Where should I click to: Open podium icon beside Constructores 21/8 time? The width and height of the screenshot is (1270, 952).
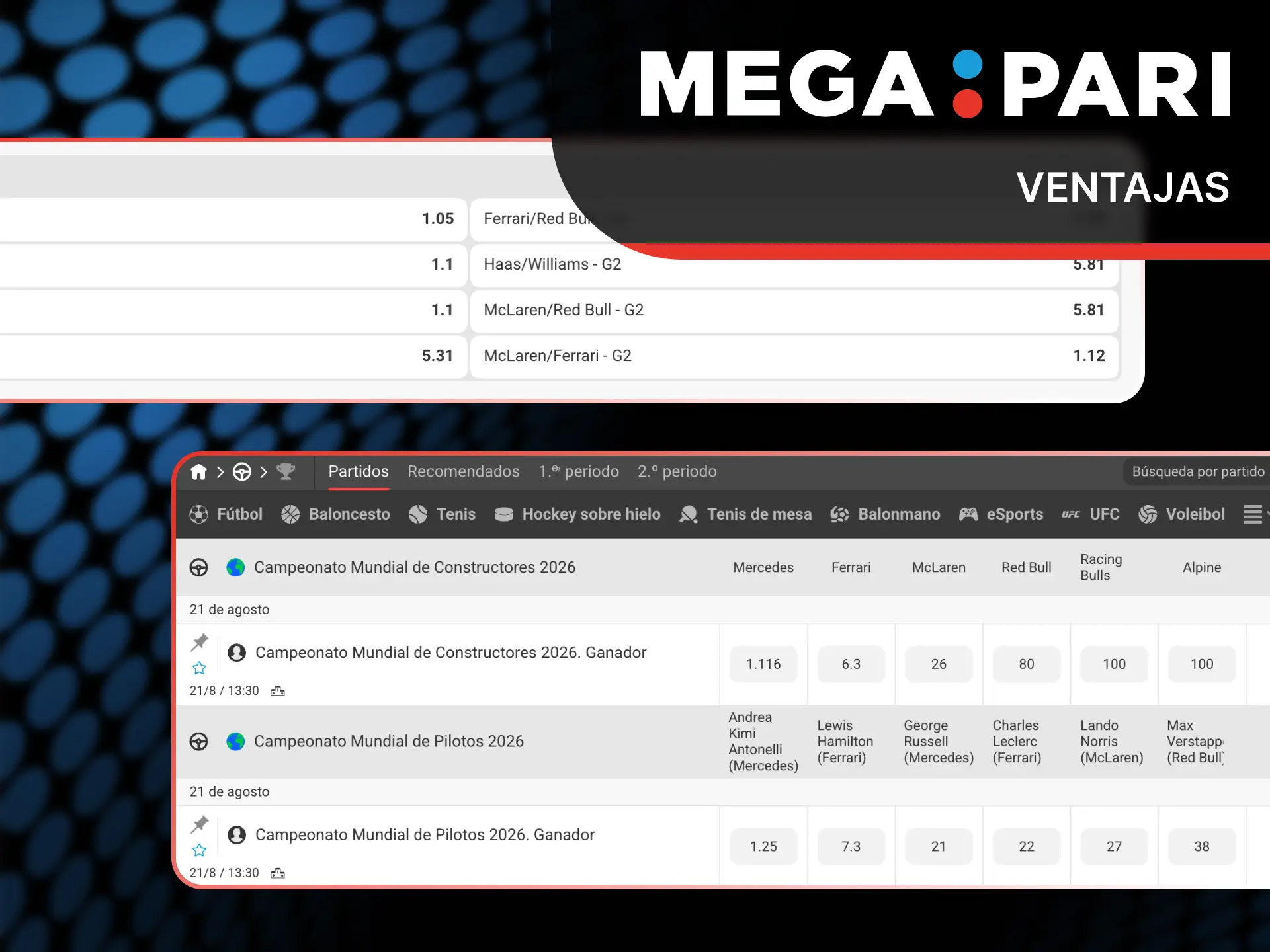coord(278,691)
